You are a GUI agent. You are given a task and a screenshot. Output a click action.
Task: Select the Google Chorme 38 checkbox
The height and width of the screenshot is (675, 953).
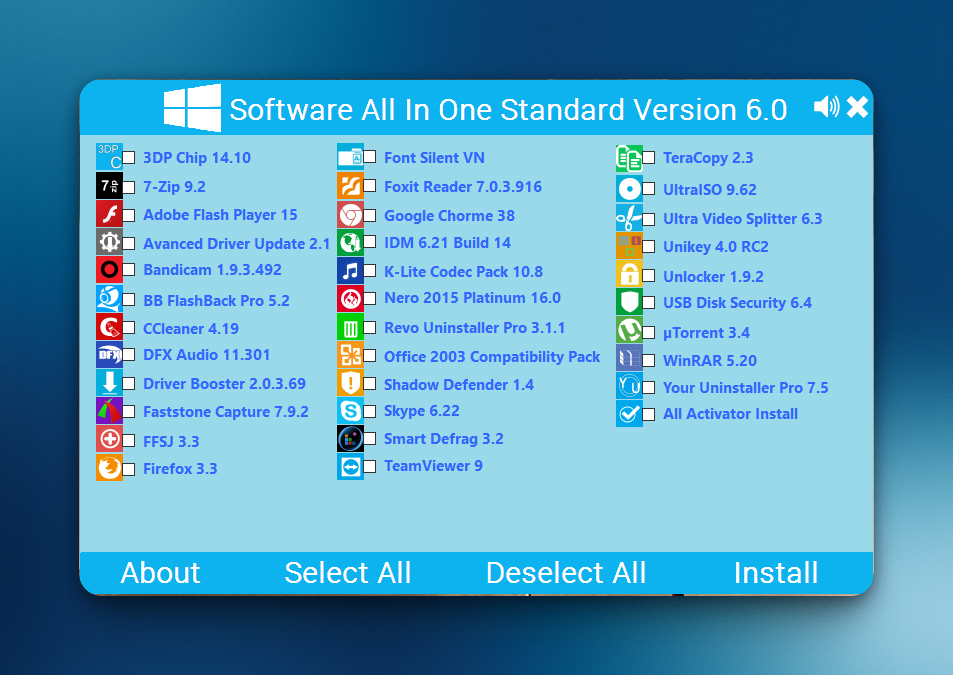370,216
